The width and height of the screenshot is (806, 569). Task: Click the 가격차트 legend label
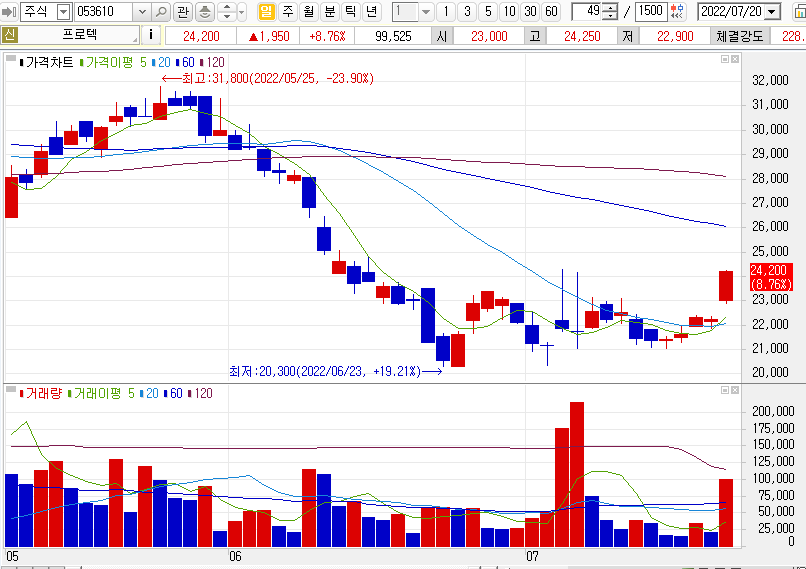49,63
